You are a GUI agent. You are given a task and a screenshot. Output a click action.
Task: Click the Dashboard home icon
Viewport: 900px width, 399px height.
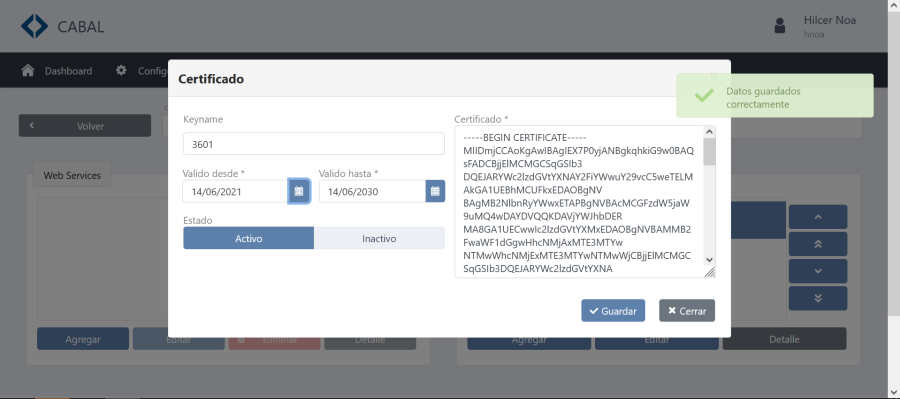click(28, 71)
